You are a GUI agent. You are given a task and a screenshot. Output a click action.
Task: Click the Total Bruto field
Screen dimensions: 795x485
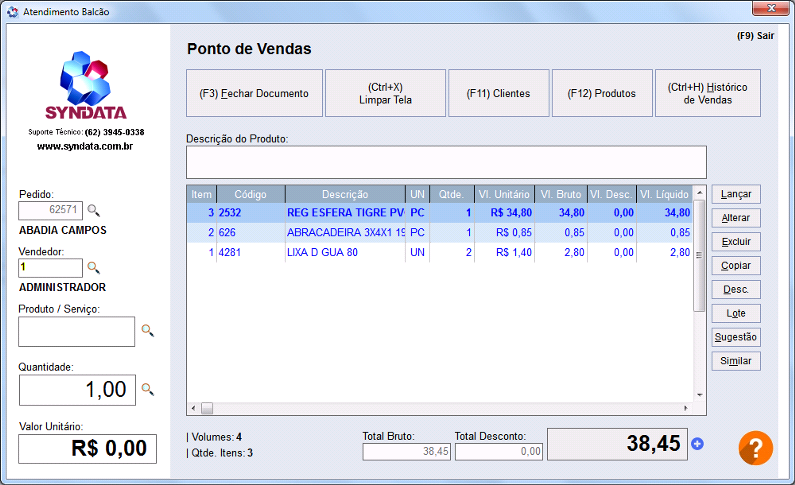click(x=406, y=452)
